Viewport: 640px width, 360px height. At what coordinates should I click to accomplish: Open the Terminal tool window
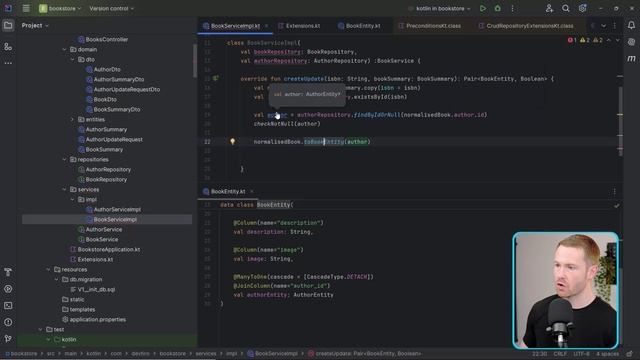click(x=8, y=306)
